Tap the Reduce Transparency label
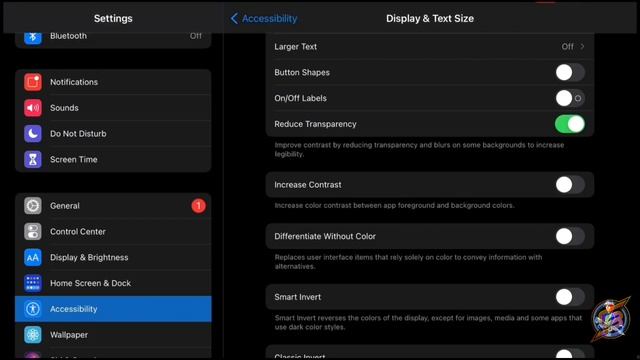 click(x=315, y=124)
